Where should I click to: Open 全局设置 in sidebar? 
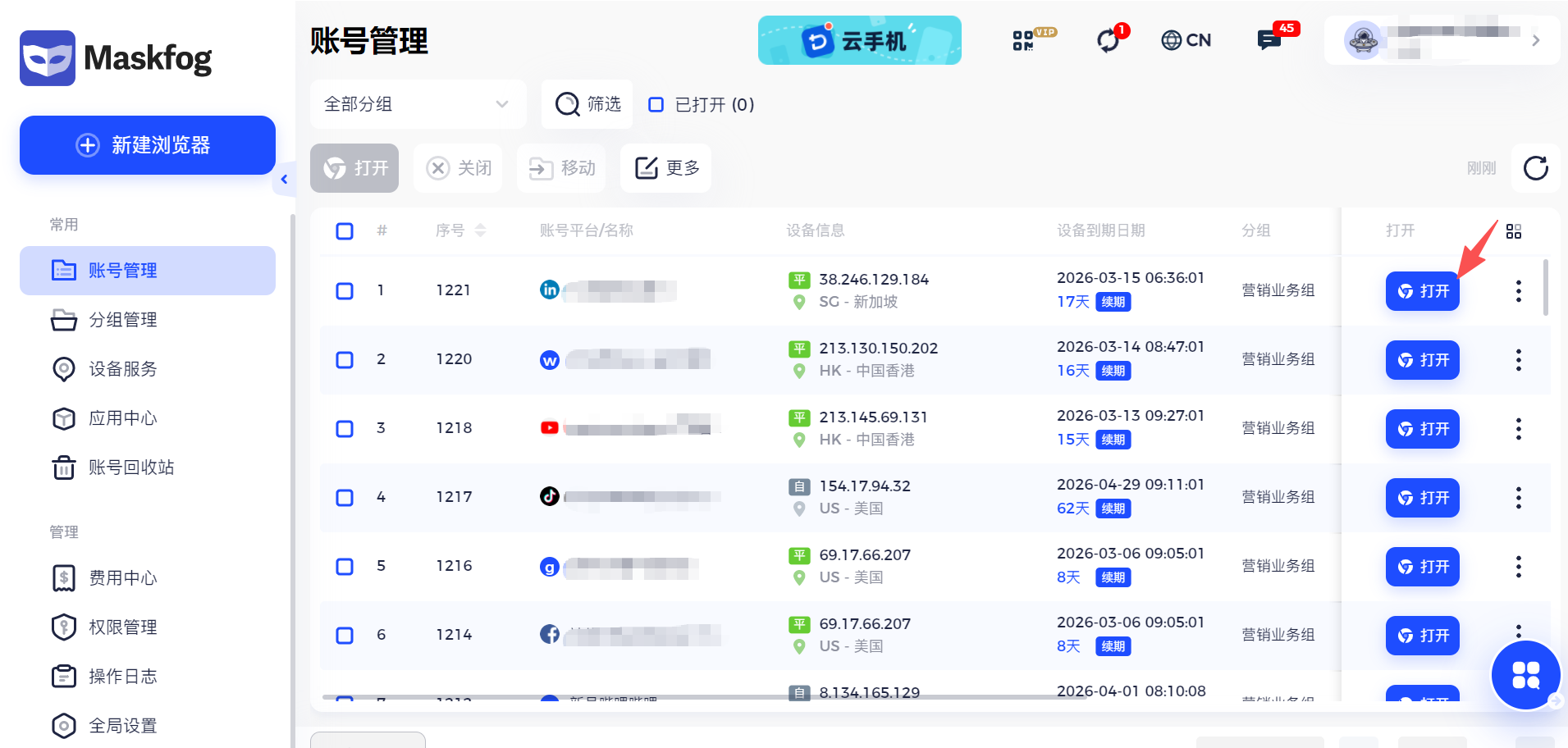click(x=148, y=726)
